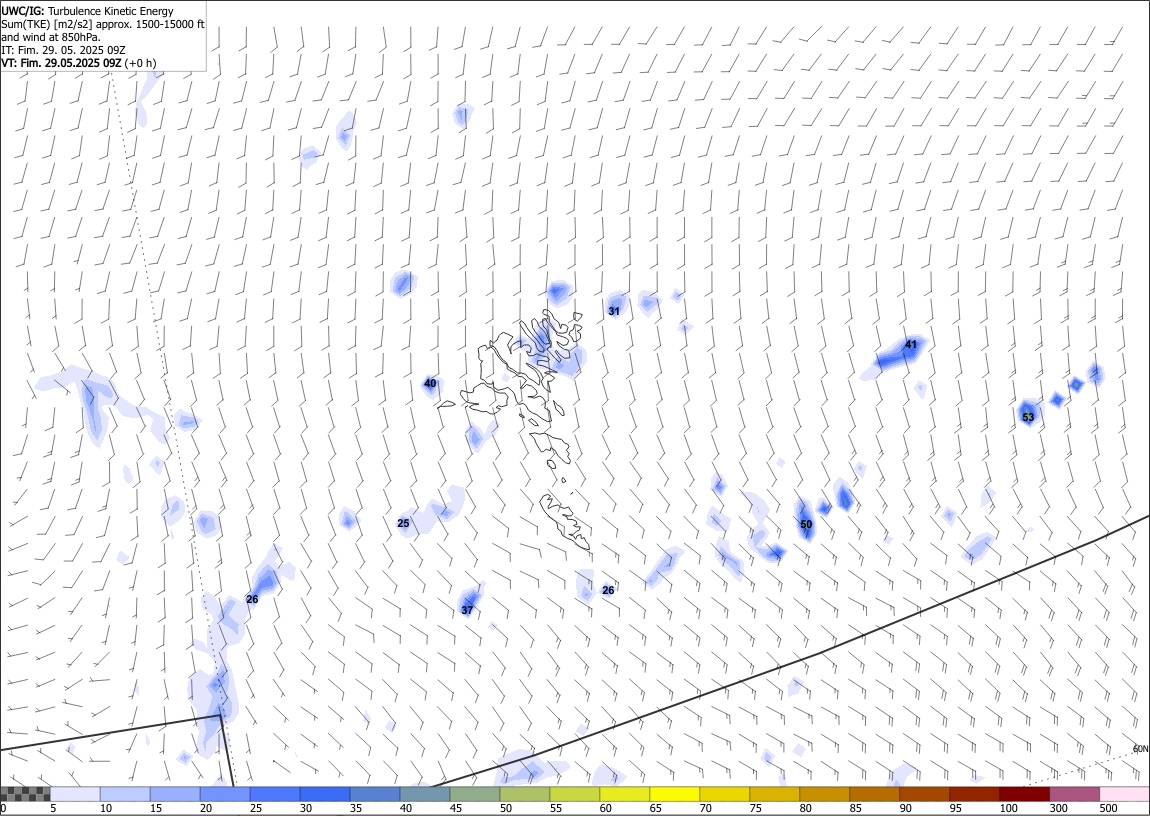
Task: Pick the 20–25 blue legend swatch
Action: click(x=225, y=794)
